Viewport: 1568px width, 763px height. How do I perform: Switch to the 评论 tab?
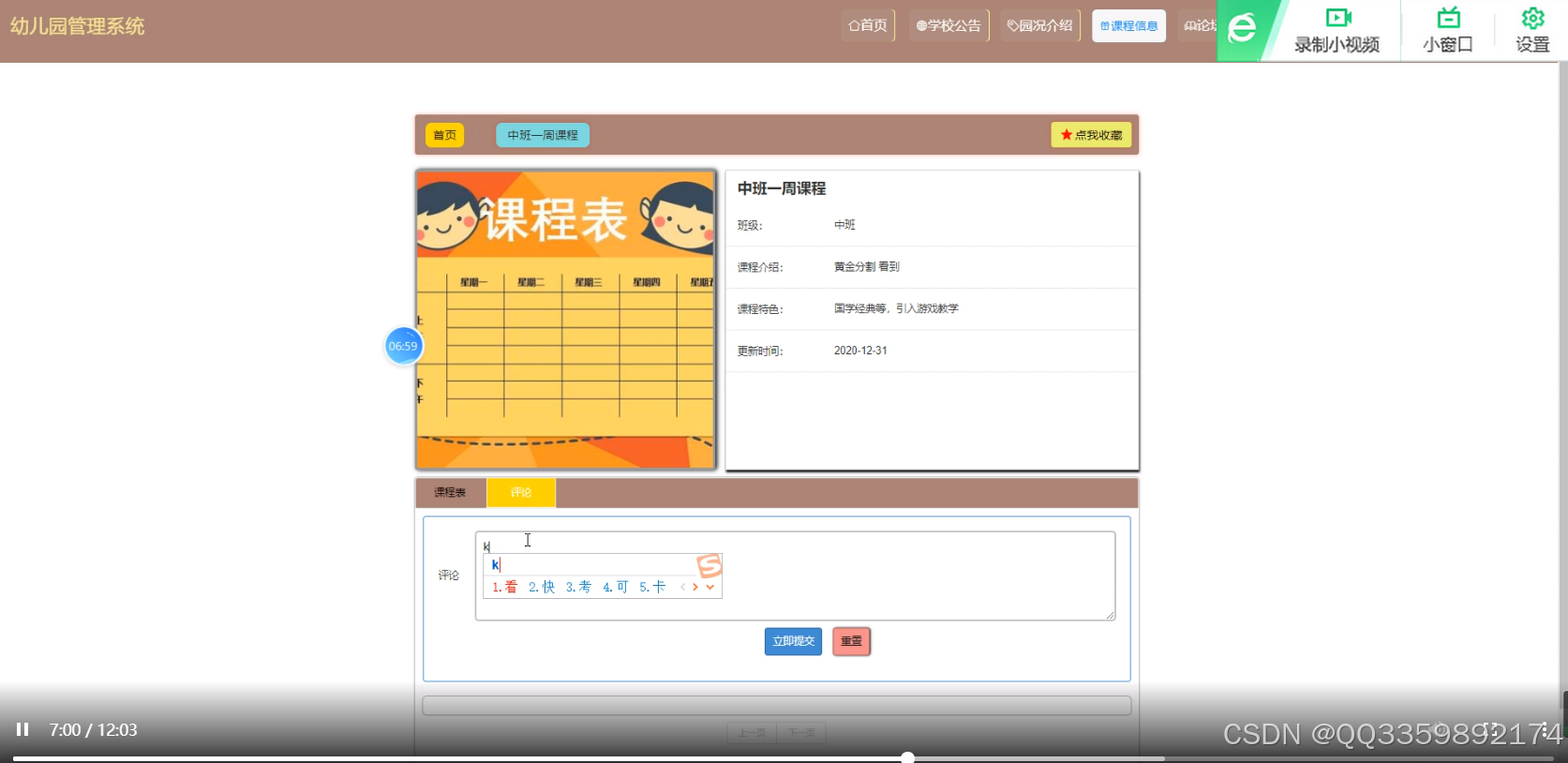click(521, 492)
